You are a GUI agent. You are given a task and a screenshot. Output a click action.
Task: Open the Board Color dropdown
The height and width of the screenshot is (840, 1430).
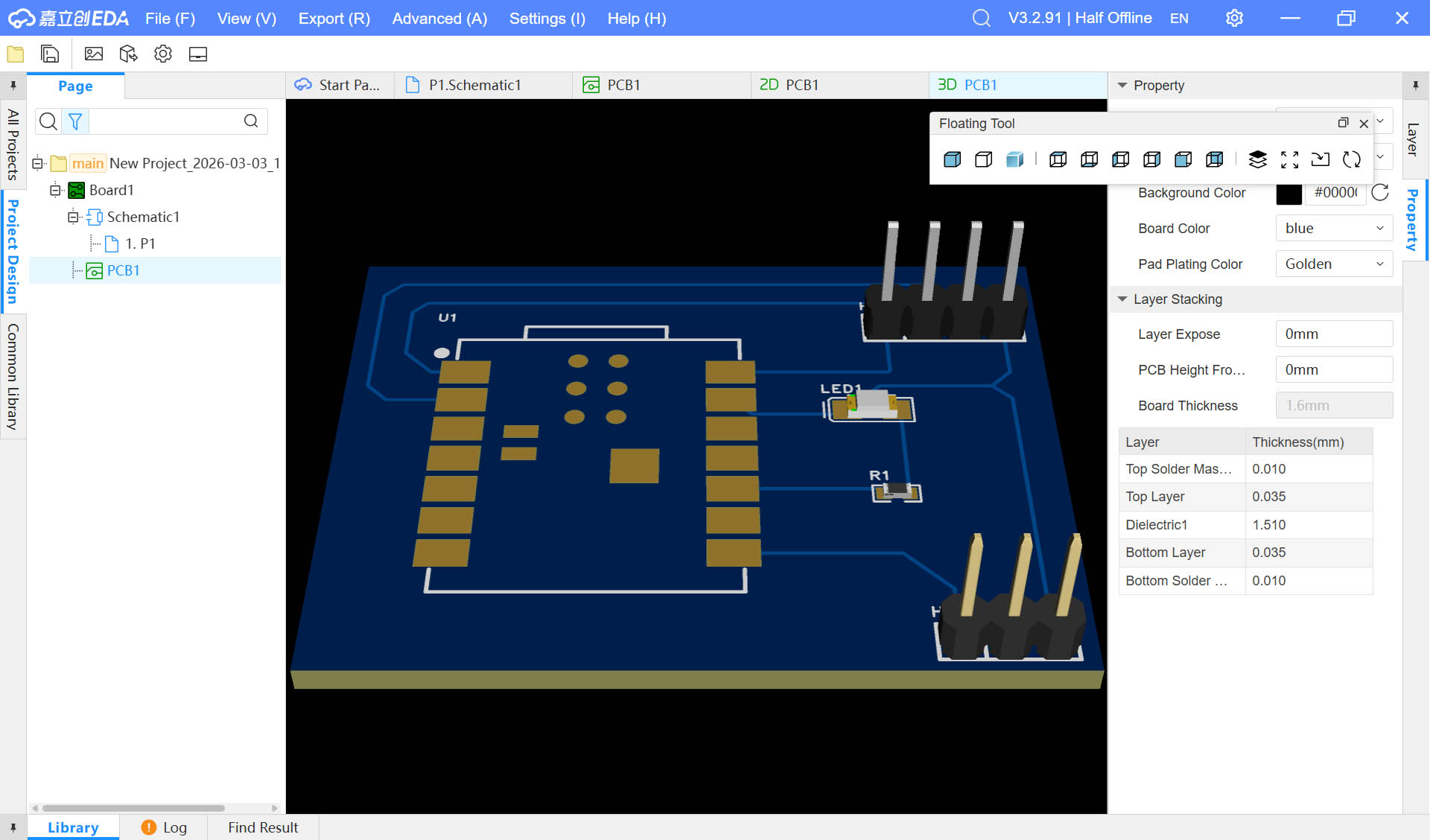click(1333, 229)
